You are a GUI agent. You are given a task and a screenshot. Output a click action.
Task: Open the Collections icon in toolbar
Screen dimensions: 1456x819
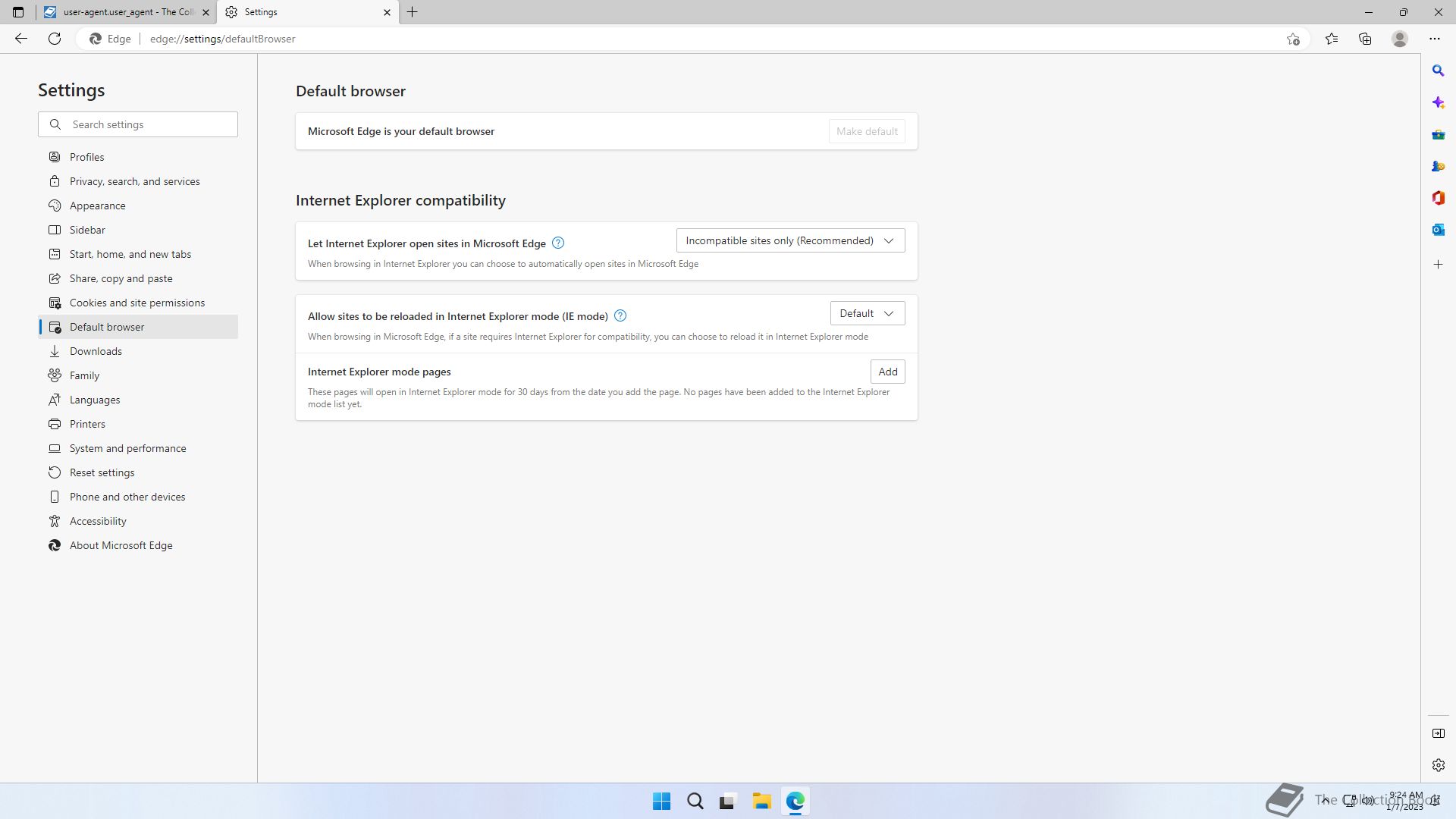(1365, 39)
